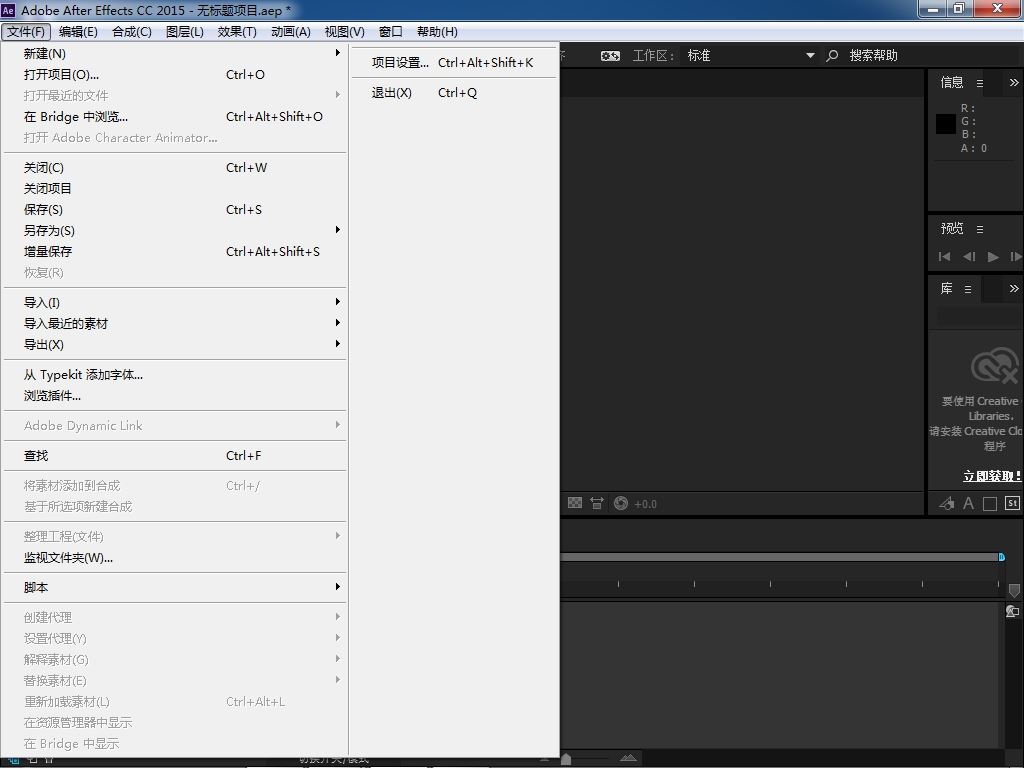Choose 增量保存 from the File menu
The width and height of the screenshot is (1024, 768).
[x=175, y=251]
